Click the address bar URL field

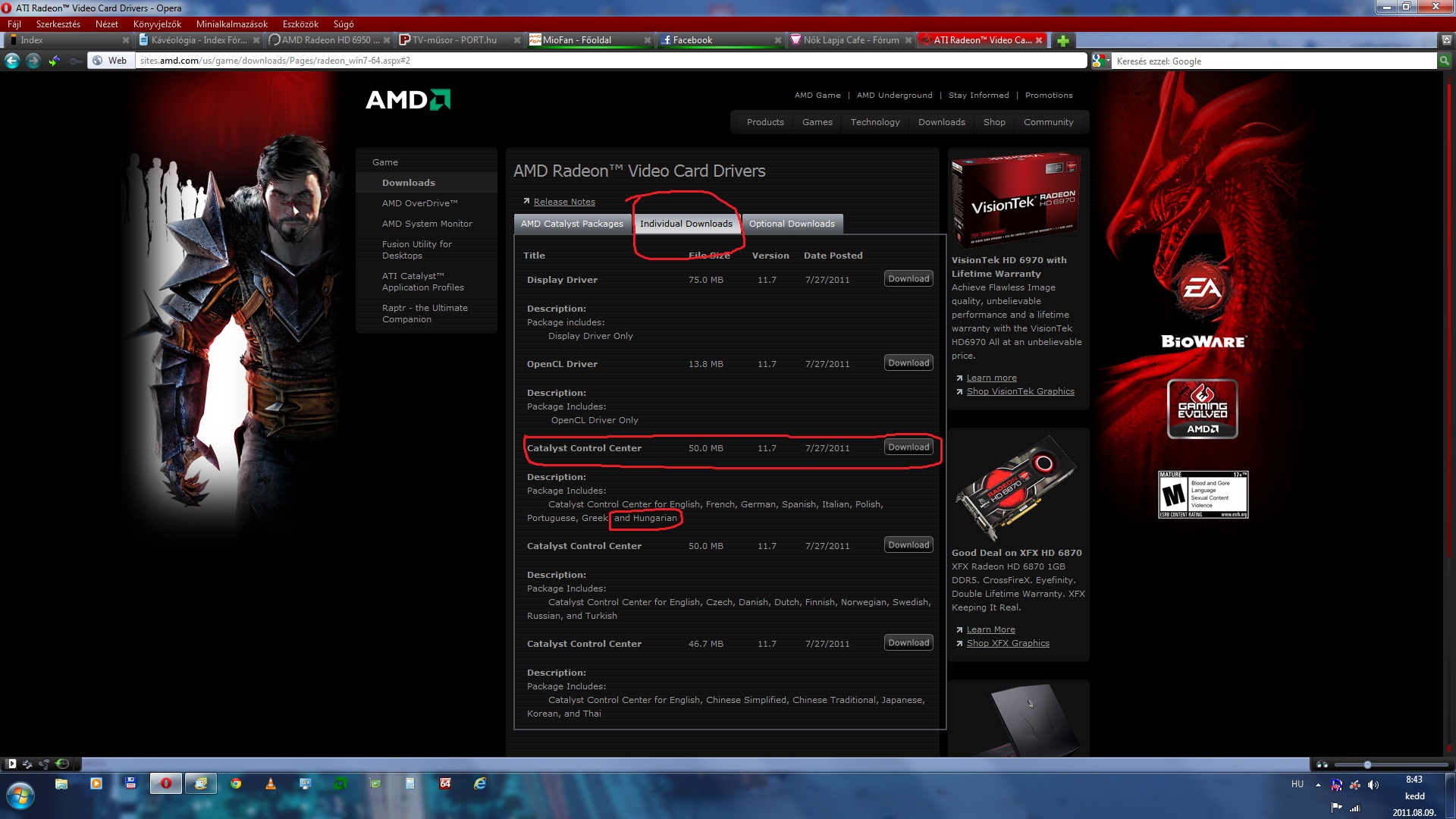click(610, 61)
